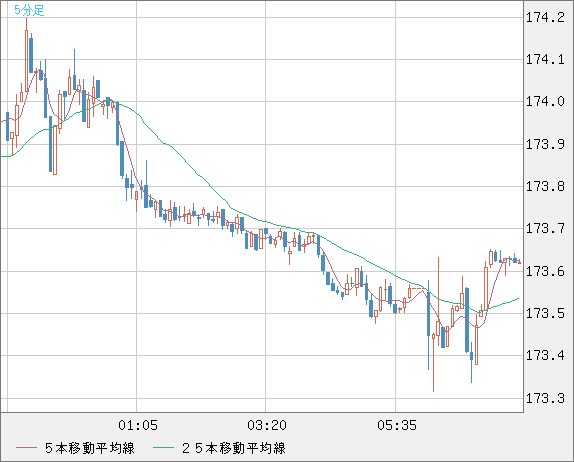Click the 01:05 time axis label
This screenshot has height=462, width=574.
pos(138,425)
